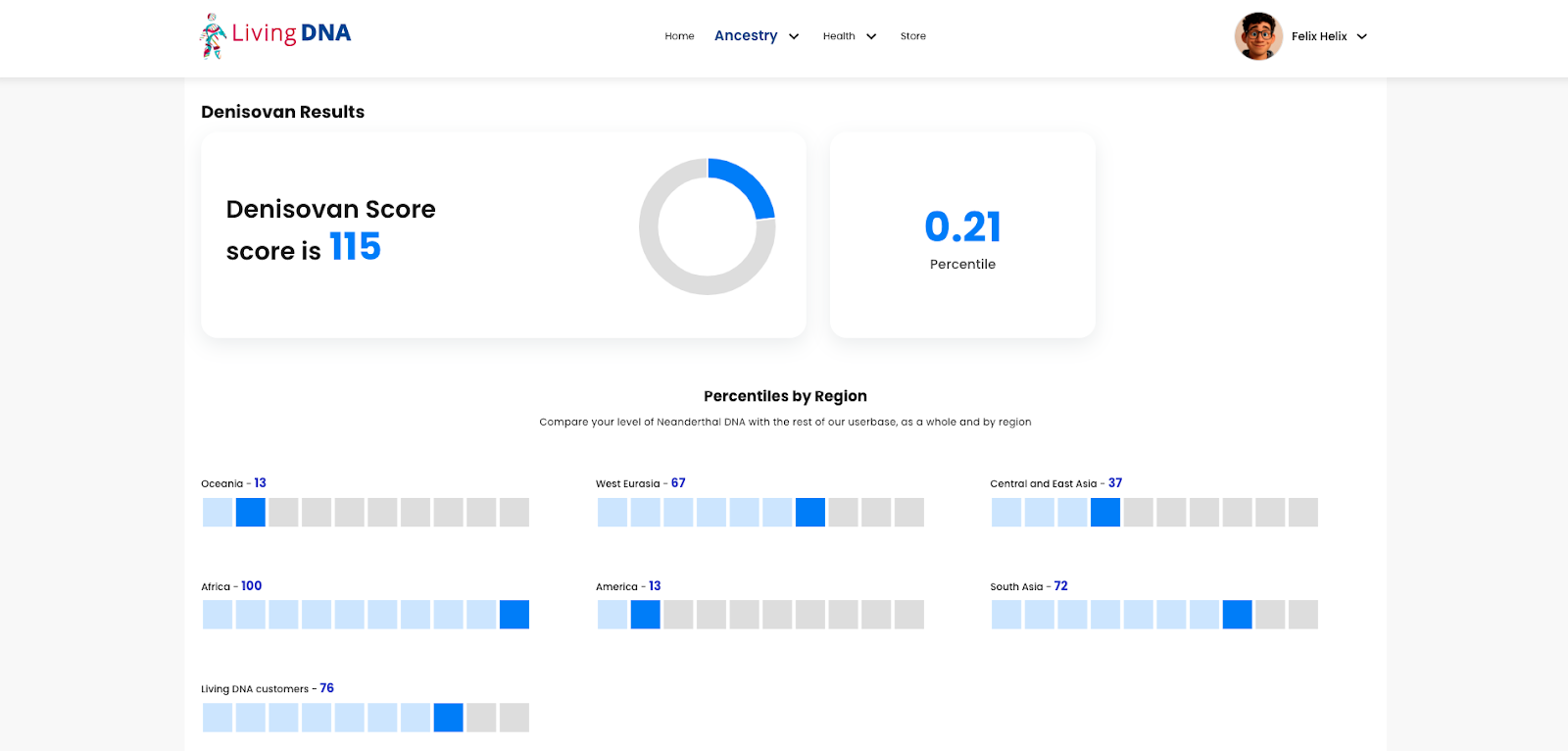This screenshot has width=1568, height=751.
Task: Click the Denisovan score donut chart
Action: click(x=708, y=226)
